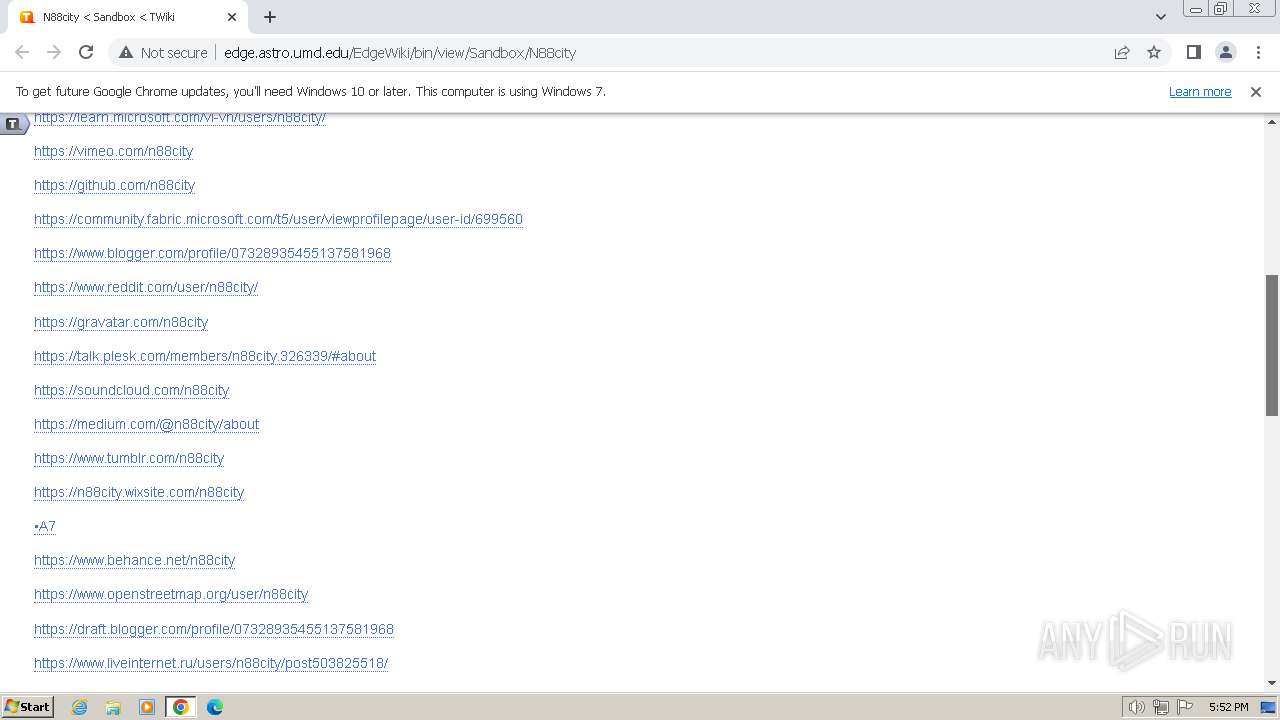Open the vimeo.com/n88city link
Screen dimensions: 1280x720
click(x=113, y=151)
